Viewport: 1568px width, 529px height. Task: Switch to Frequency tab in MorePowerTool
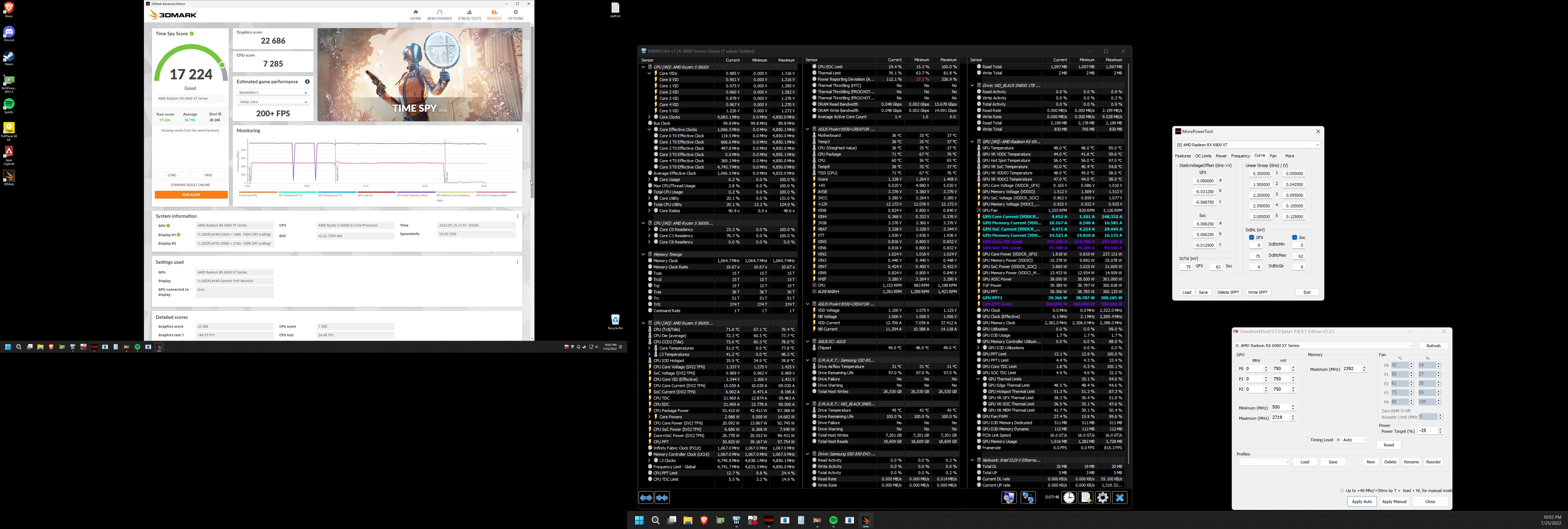(1240, 156)
